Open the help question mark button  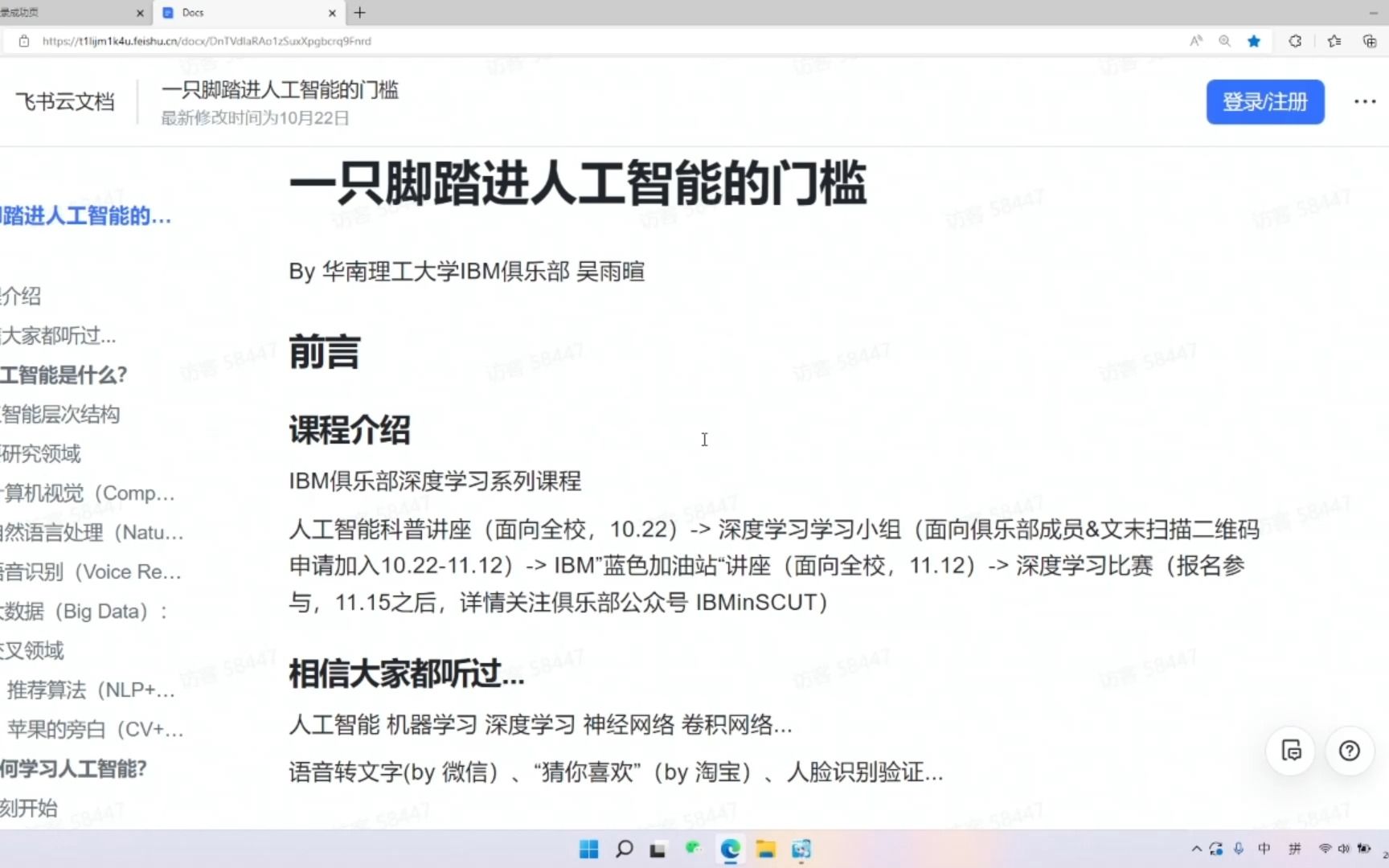1350,751
